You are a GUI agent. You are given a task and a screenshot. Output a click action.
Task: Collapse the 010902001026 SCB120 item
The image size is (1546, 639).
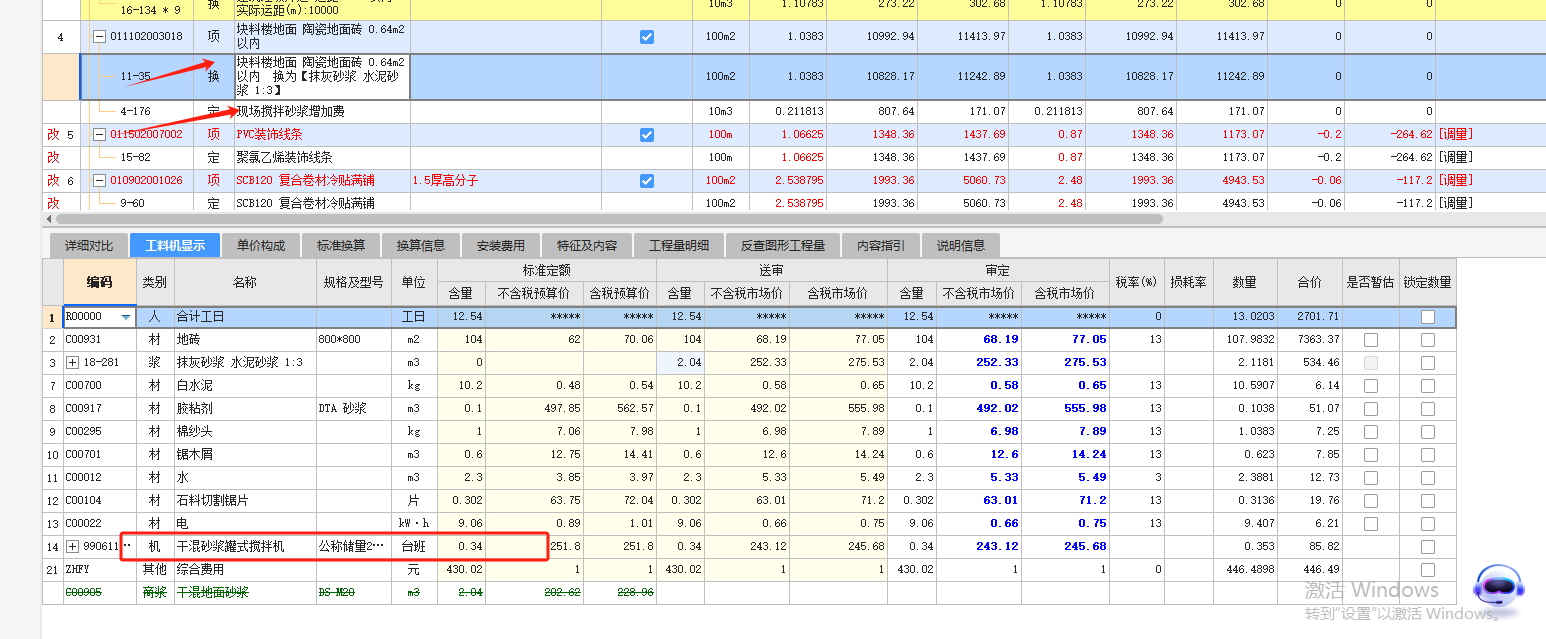(99, 180)
